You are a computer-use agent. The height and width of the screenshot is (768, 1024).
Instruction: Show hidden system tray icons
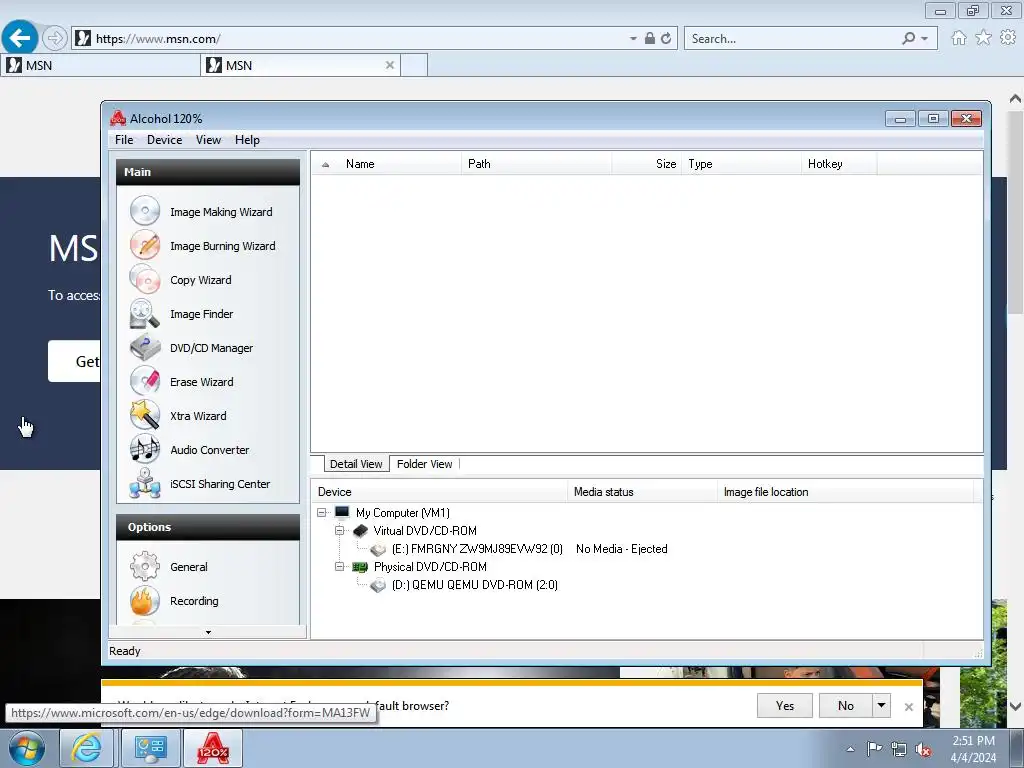(x=850, y=749)
